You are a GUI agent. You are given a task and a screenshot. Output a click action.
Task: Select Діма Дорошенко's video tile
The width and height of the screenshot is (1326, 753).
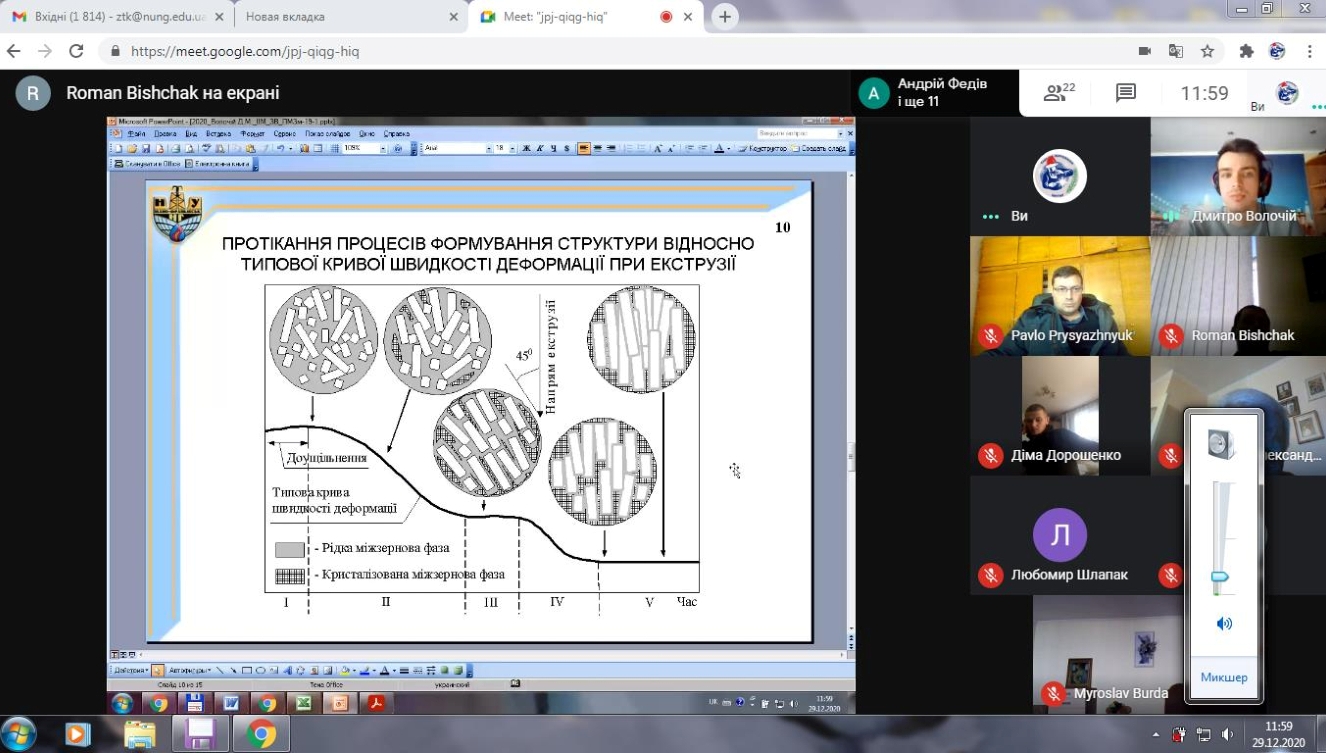[1059, 416]
